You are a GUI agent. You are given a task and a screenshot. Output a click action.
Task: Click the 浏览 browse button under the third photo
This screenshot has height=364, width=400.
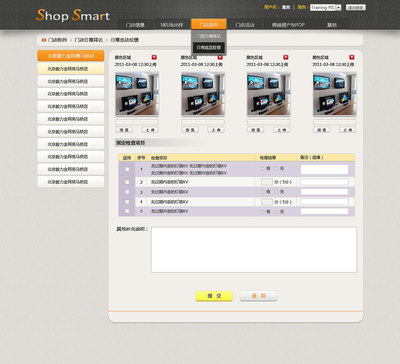point(256,130)
